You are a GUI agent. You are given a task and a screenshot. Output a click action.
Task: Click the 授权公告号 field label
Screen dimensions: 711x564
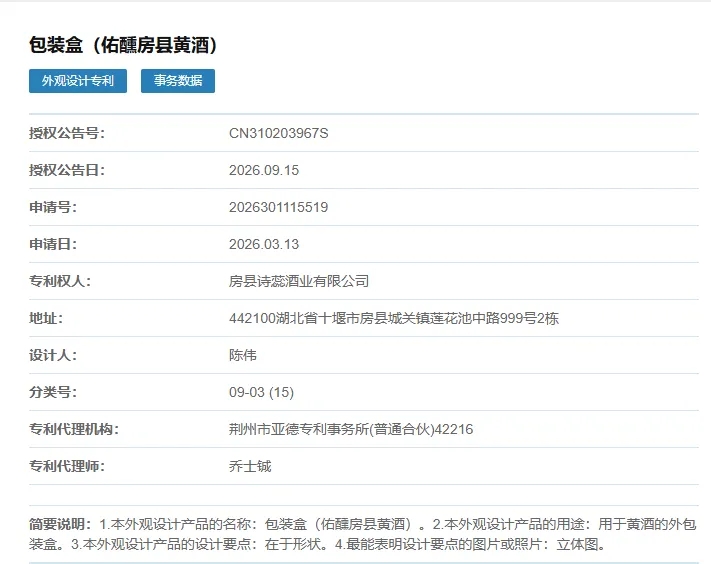tap(67, 133)
